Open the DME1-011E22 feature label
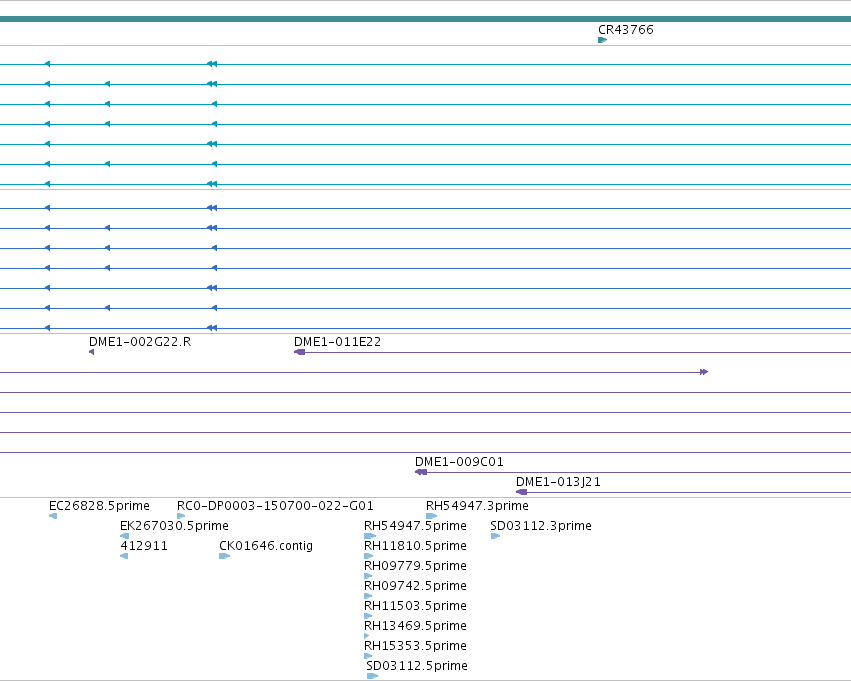 337,342
